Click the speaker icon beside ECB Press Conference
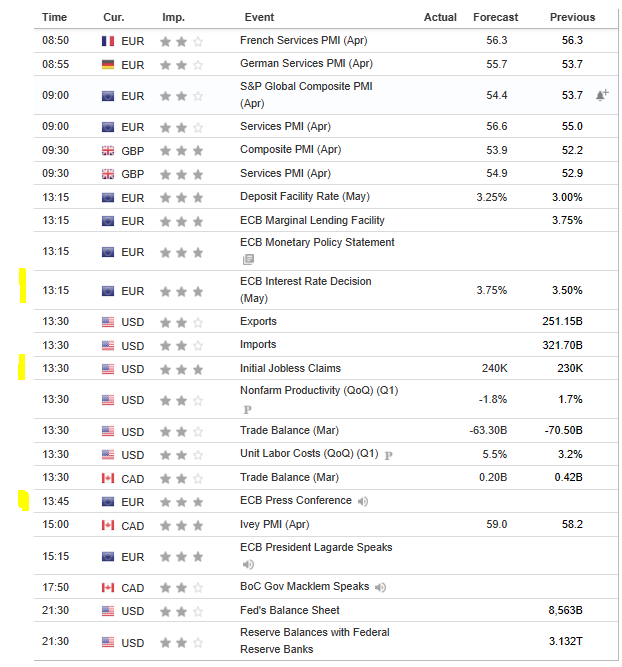Image resolution: width=622 pixels, height=667 pixels. click(363, 501)
